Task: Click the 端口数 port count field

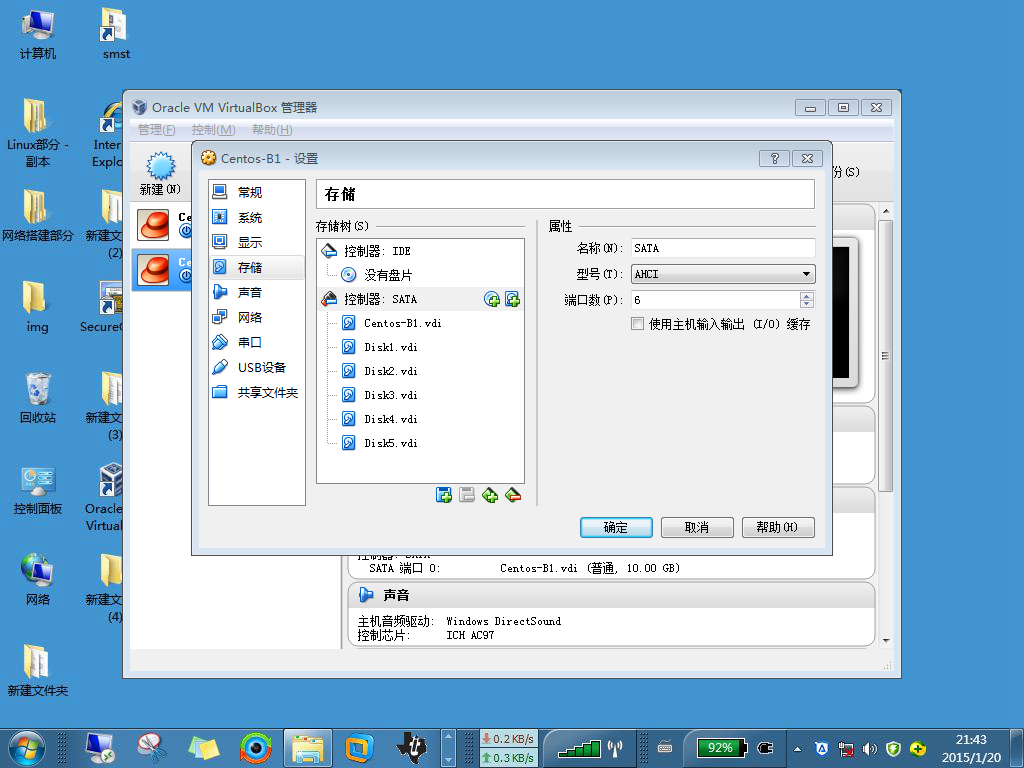Action: [x=715, y=300]
